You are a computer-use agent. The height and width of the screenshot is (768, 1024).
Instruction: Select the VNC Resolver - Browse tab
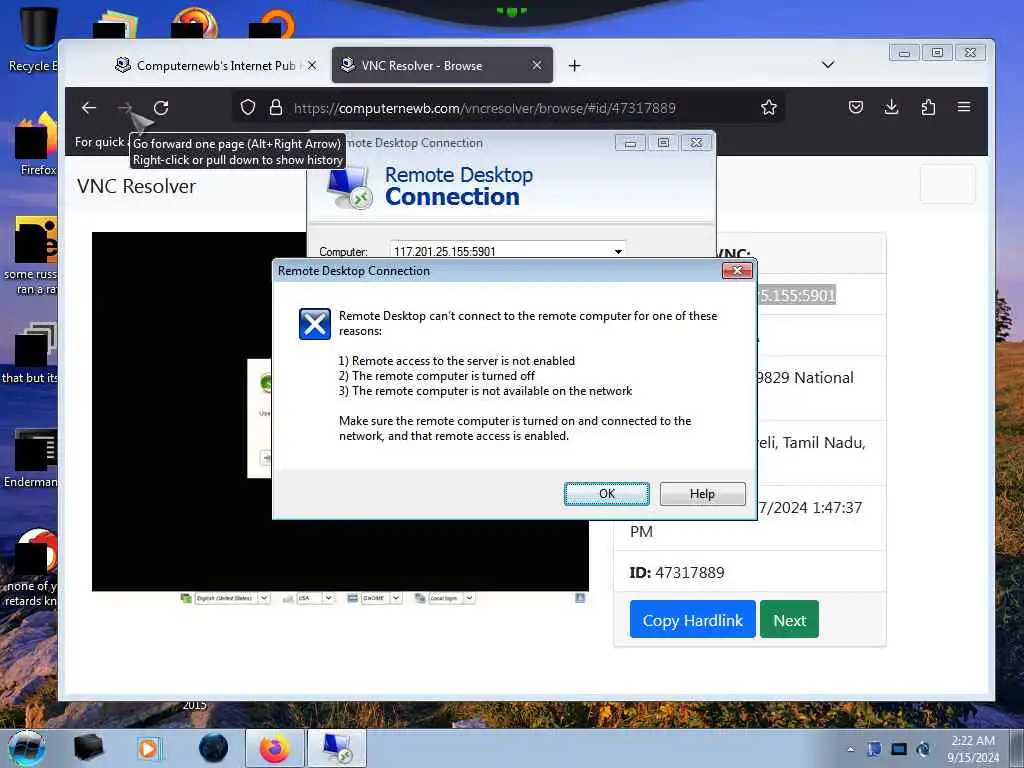click(x=442, y=65)
